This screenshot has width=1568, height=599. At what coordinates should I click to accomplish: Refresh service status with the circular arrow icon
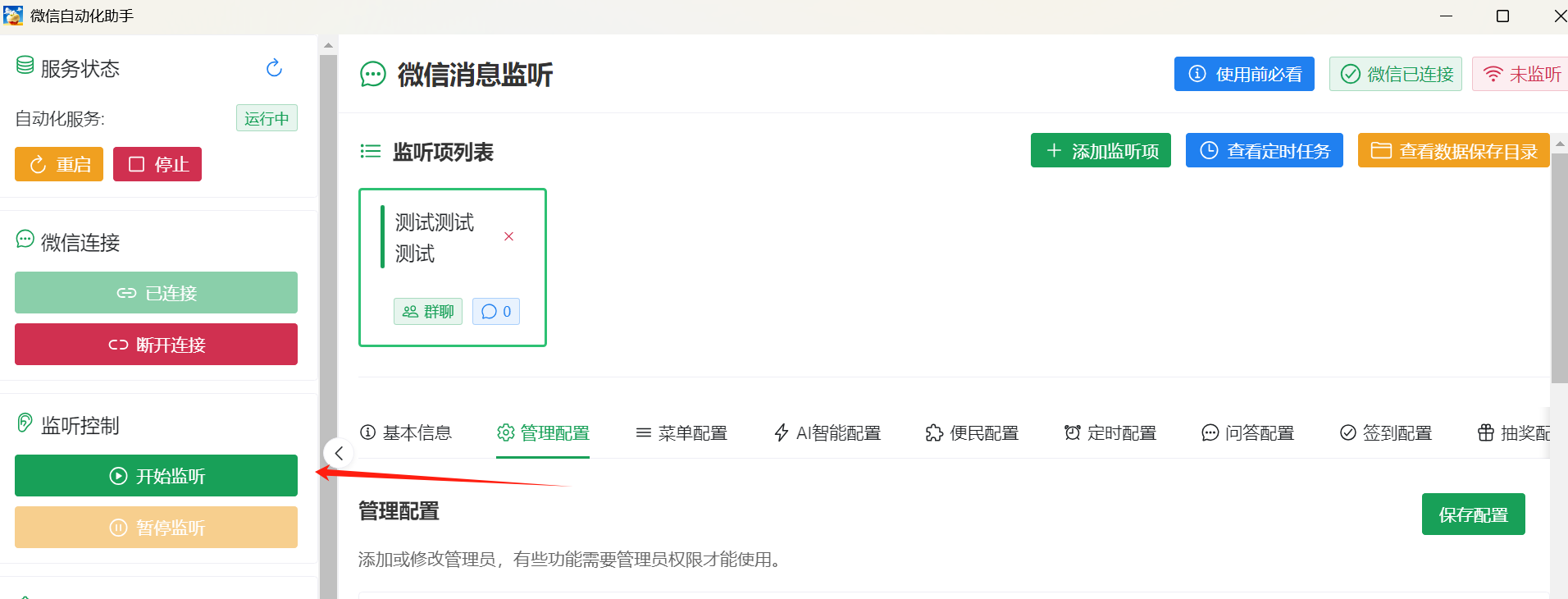click(274, 68)
